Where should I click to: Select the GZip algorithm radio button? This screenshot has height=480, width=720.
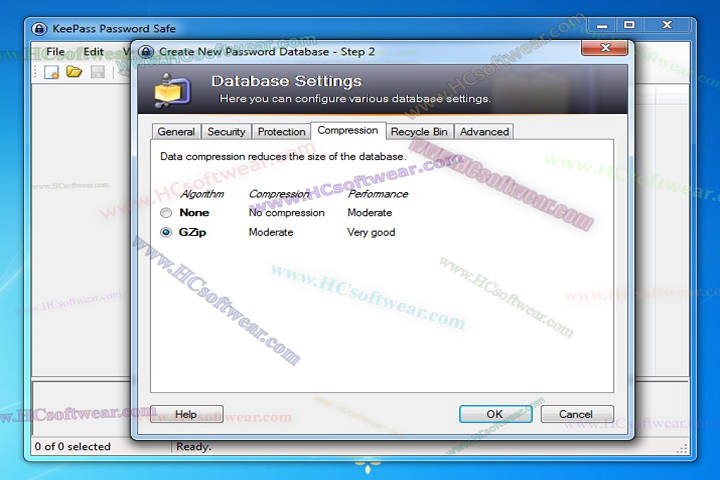pos(166,232)
